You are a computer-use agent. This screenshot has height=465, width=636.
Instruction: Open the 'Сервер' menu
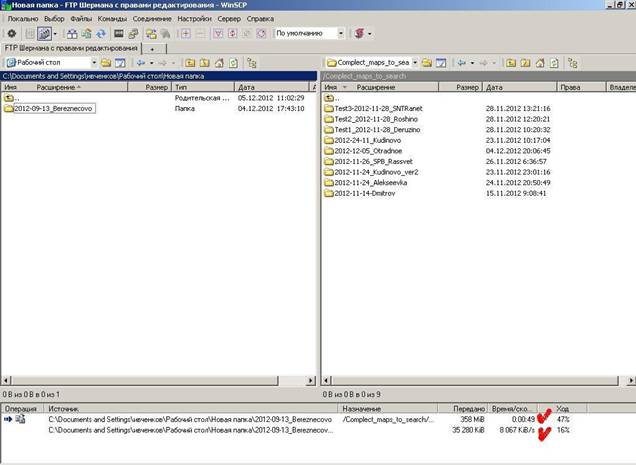(x=229, y=19)
